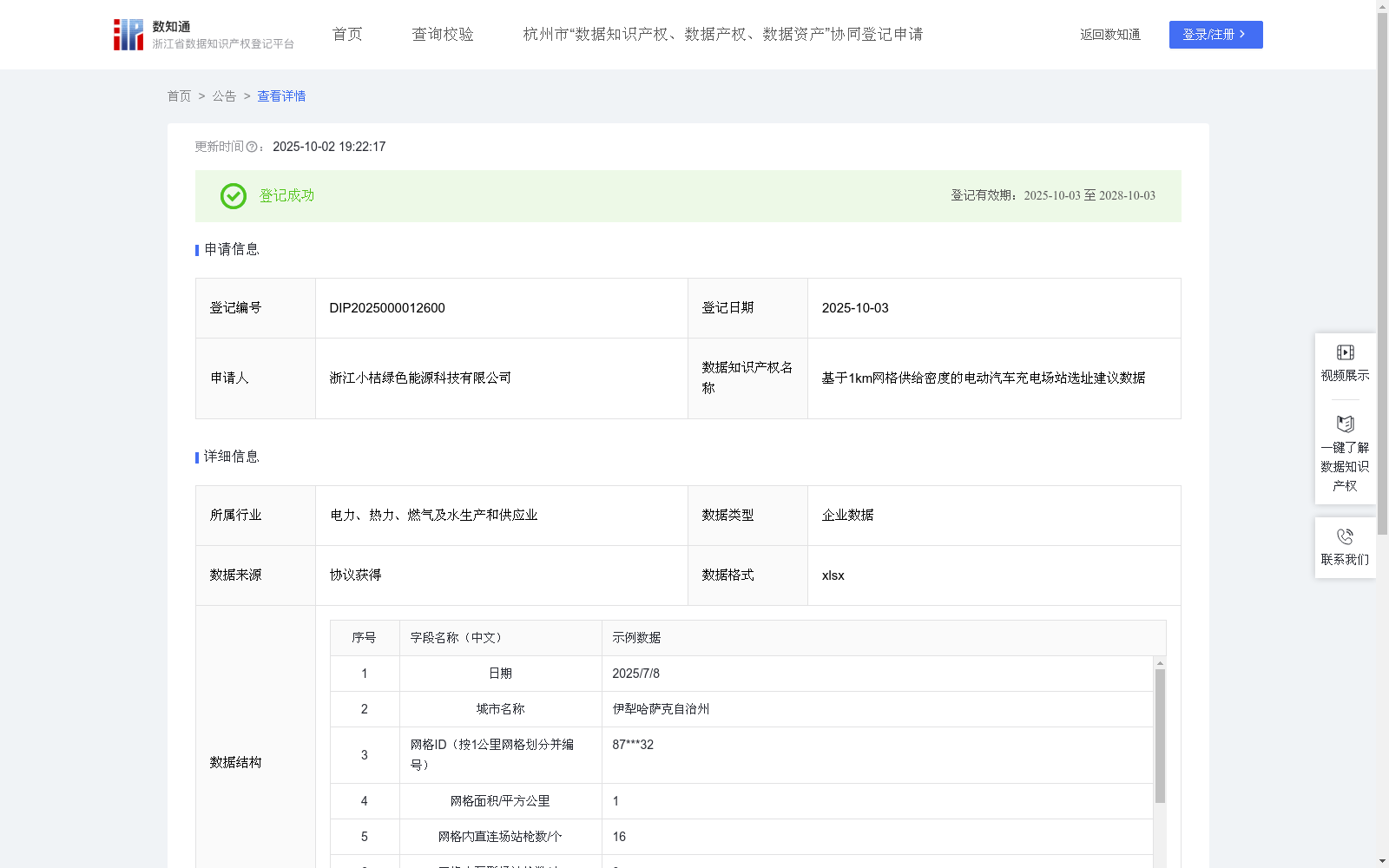
Task: Click the 查看详情 breadcrumb link
Action: pos(281,96)
